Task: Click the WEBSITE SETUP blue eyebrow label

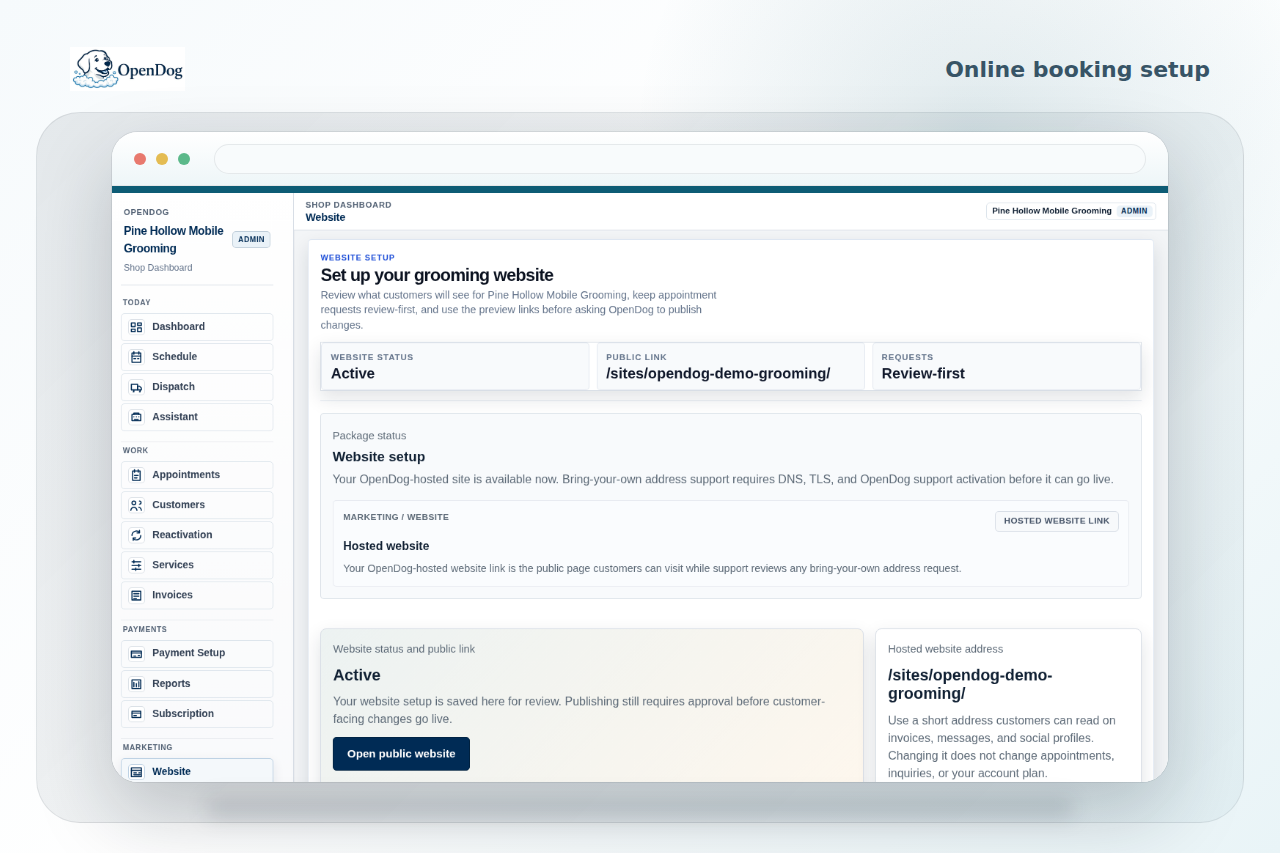Action: (358, 258)
